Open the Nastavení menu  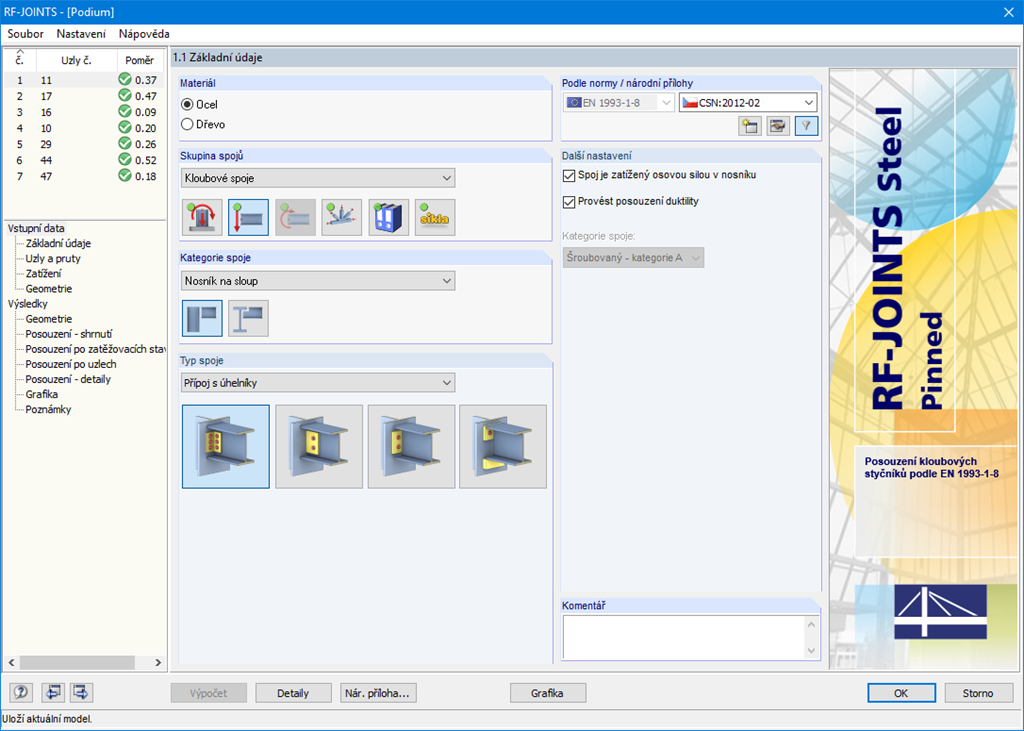click(x=81, y=34)
